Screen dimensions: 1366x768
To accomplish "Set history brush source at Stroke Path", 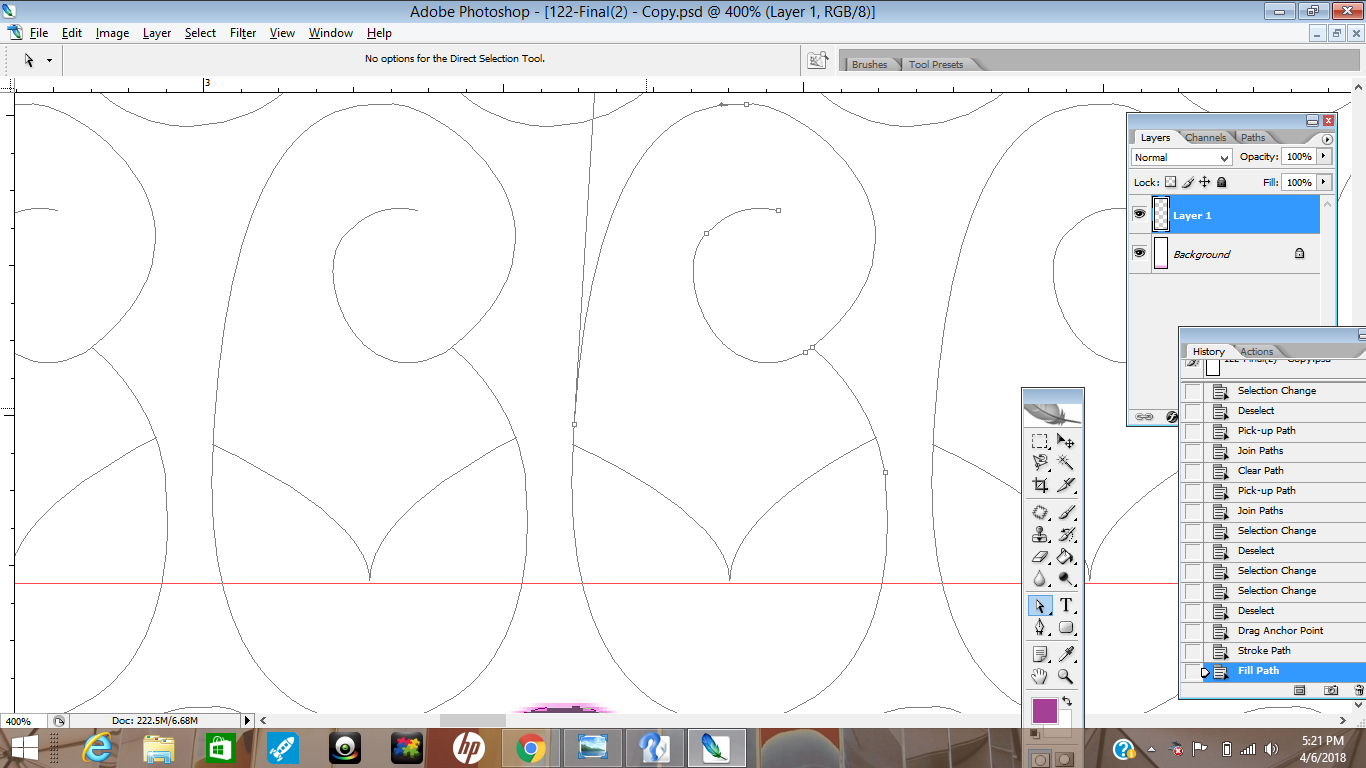I will [x=1193, y=651].
